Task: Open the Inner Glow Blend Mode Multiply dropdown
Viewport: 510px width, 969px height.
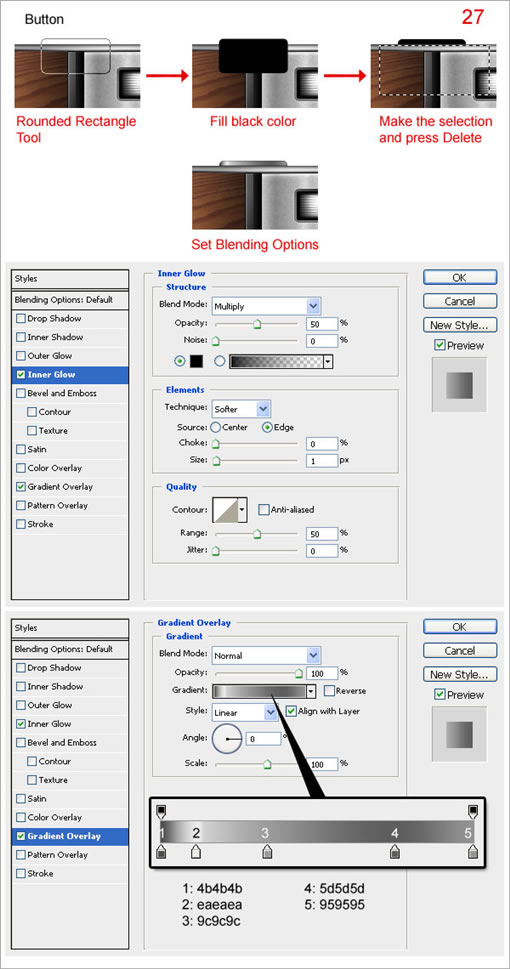Action: pyautogui.click(x=266, y=306)
